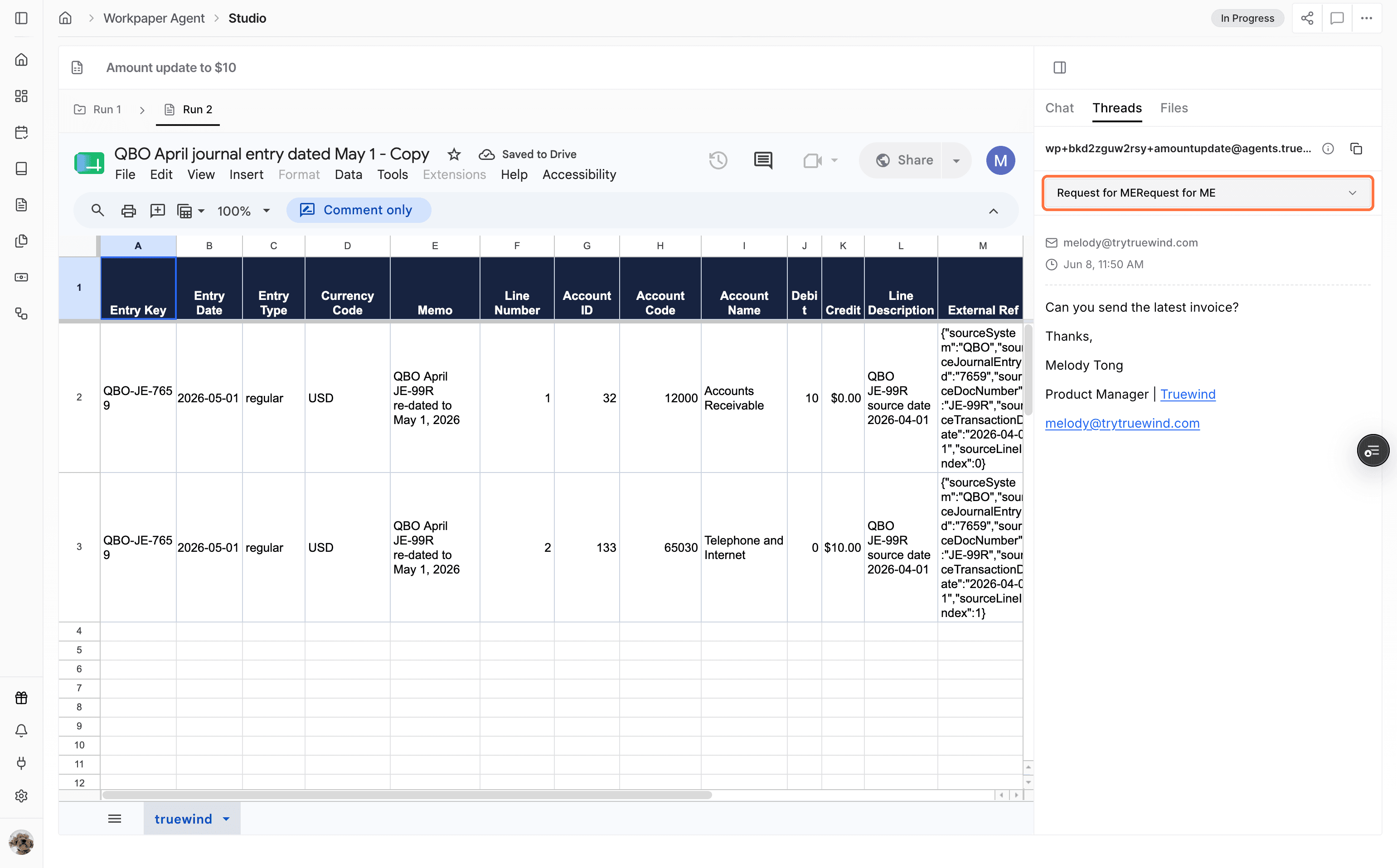Click the share nodes icon in header
This screenshot has width=1397, height=868.
coord(1307,19)
